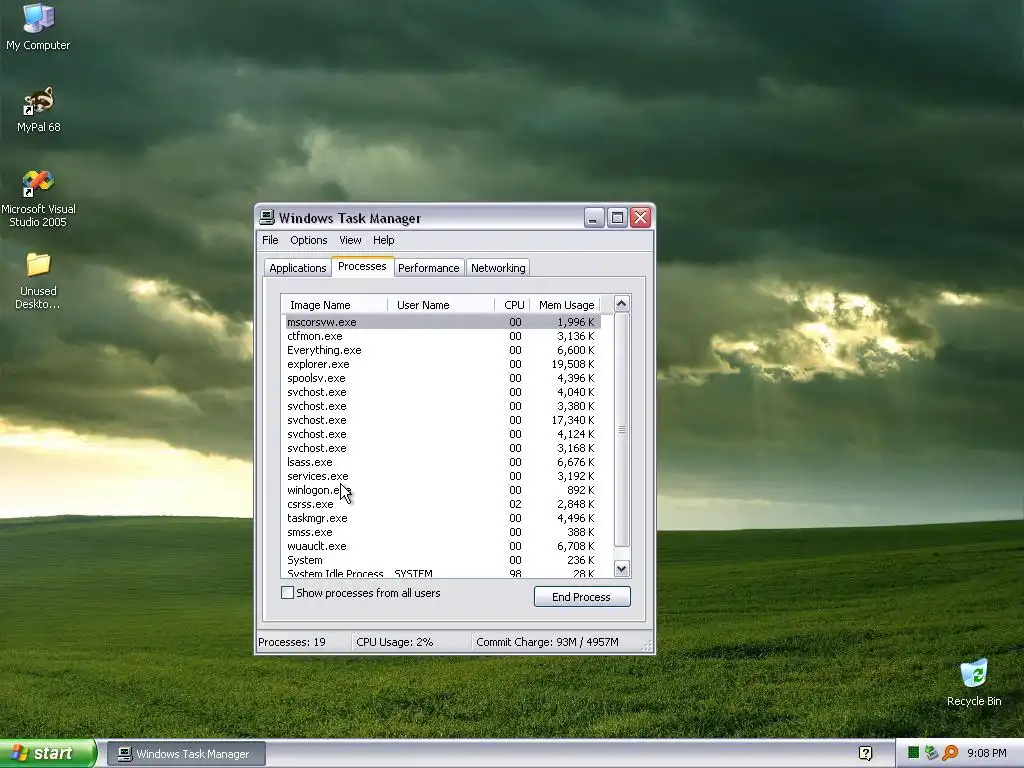Select lsass.exe process
The width and height of the screenshot is (1024, 768).
pyautogui.click(x=442, y=462)
